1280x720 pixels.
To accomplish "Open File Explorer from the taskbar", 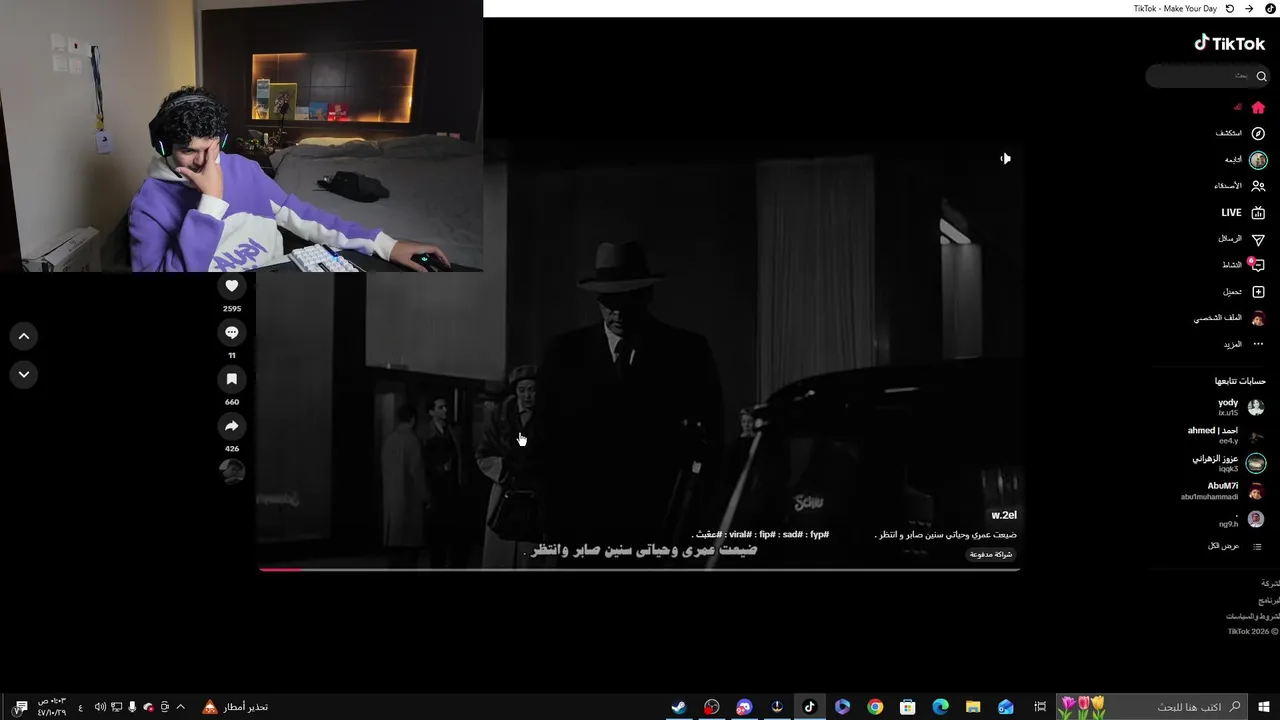I will tap(973, 707).
